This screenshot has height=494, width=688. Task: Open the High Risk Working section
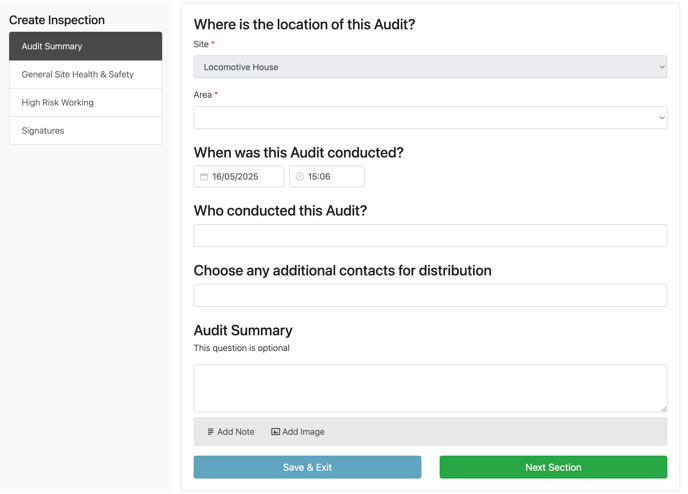coord(86,103)
